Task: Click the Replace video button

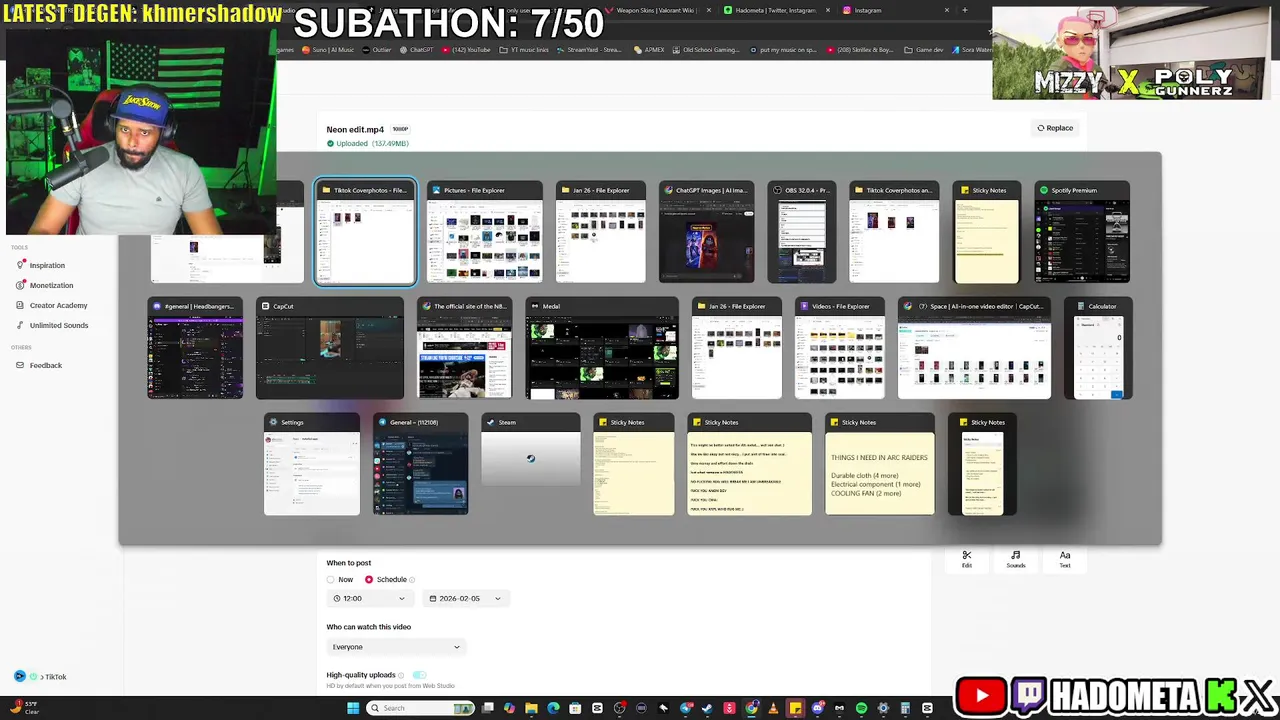Action: tap(1055, 128)
